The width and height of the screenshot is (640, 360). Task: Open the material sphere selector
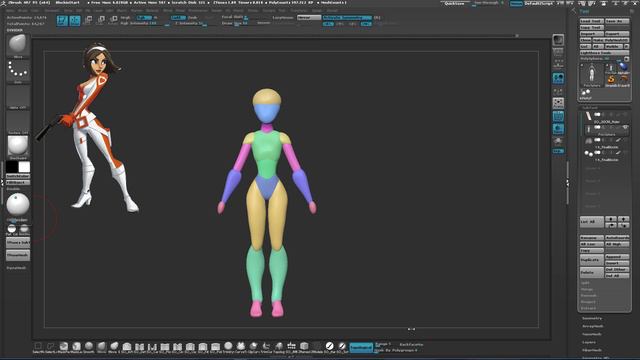[x=18, y=147]
